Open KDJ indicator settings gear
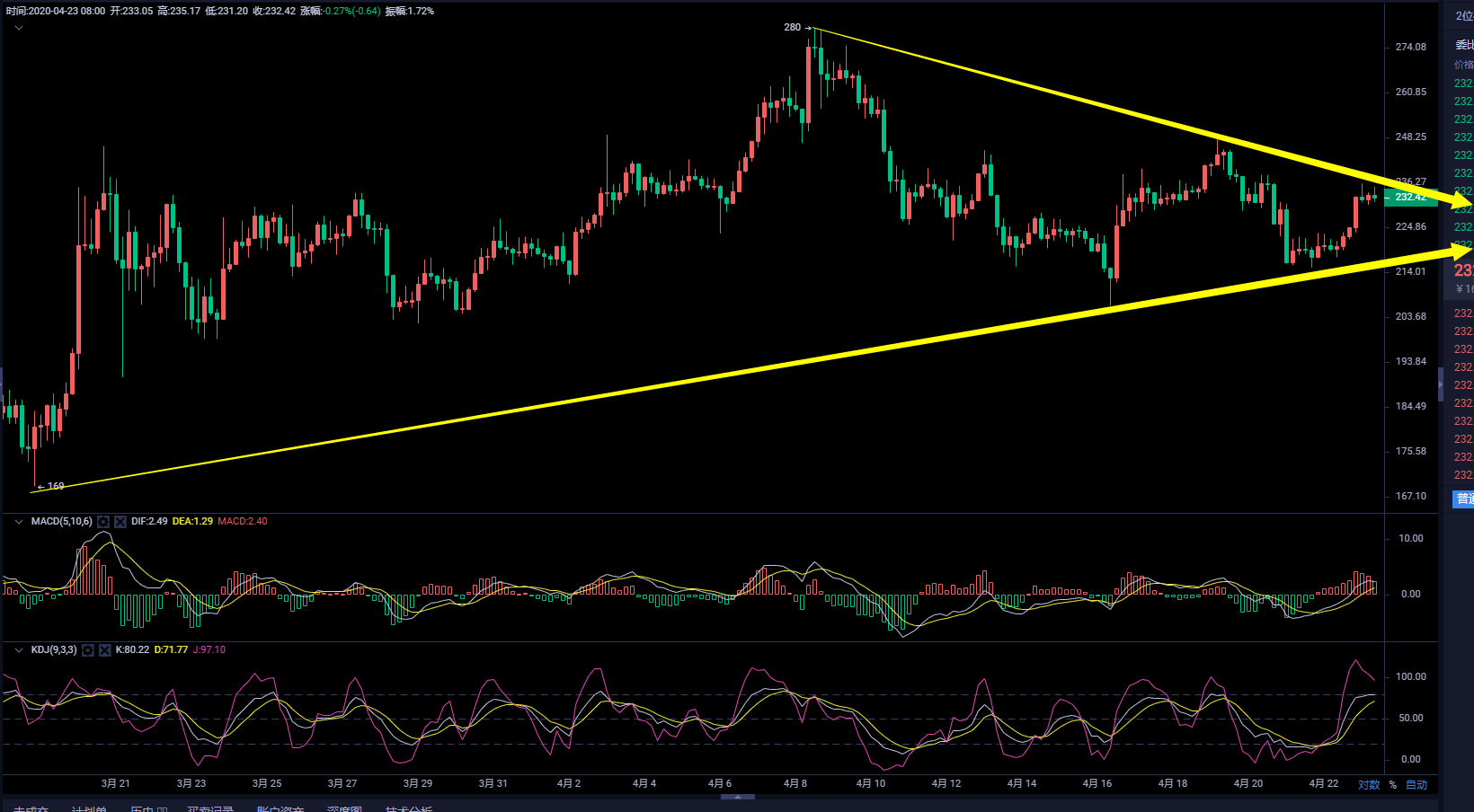 coord(88,650)
